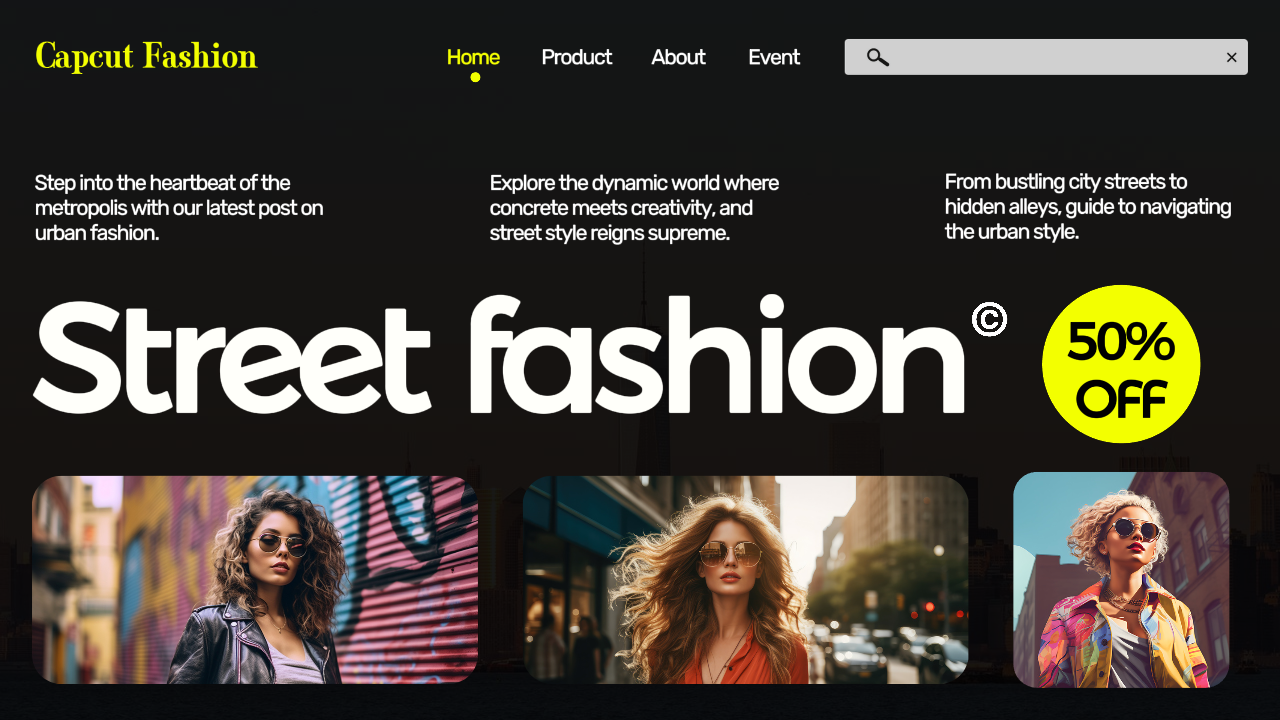
Task: Go to the Home page
Action: [473, 57]
